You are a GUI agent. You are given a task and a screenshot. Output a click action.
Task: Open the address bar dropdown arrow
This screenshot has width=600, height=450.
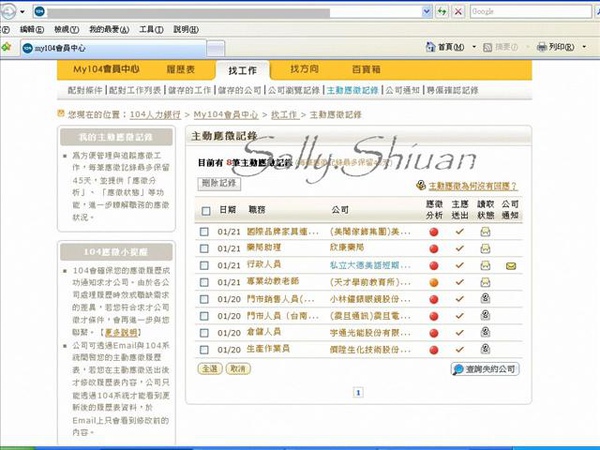pos(427,11)
